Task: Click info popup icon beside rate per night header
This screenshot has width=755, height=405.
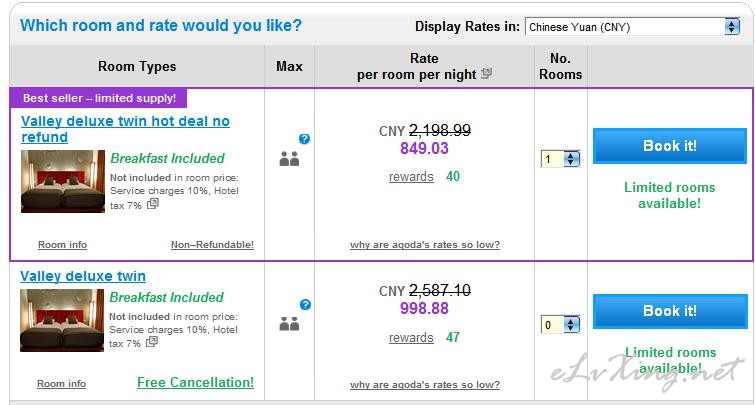Action: point(487,74)
